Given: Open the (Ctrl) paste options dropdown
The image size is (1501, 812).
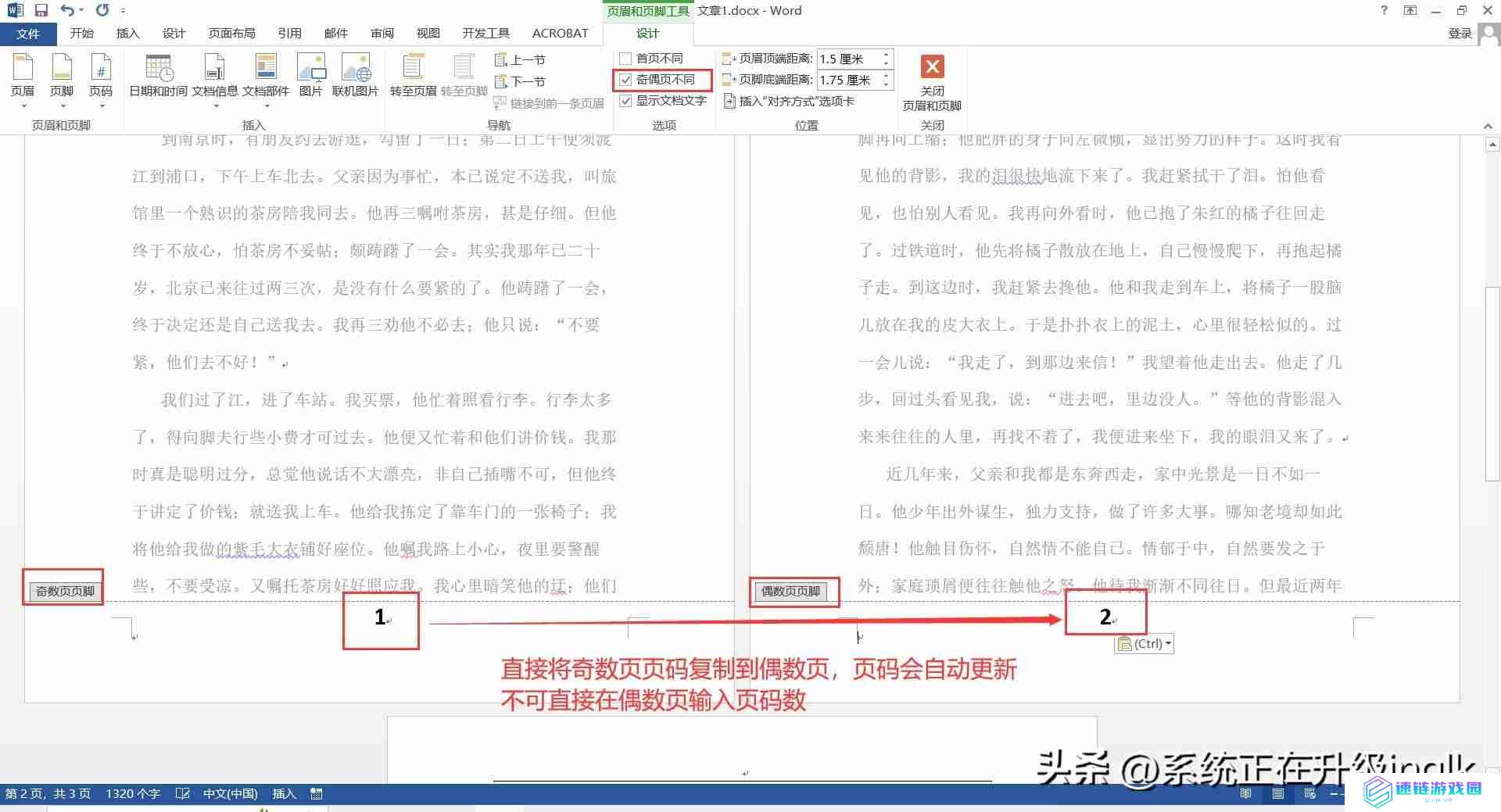Looking at the screenshot, I should (x=1145, y=644).
